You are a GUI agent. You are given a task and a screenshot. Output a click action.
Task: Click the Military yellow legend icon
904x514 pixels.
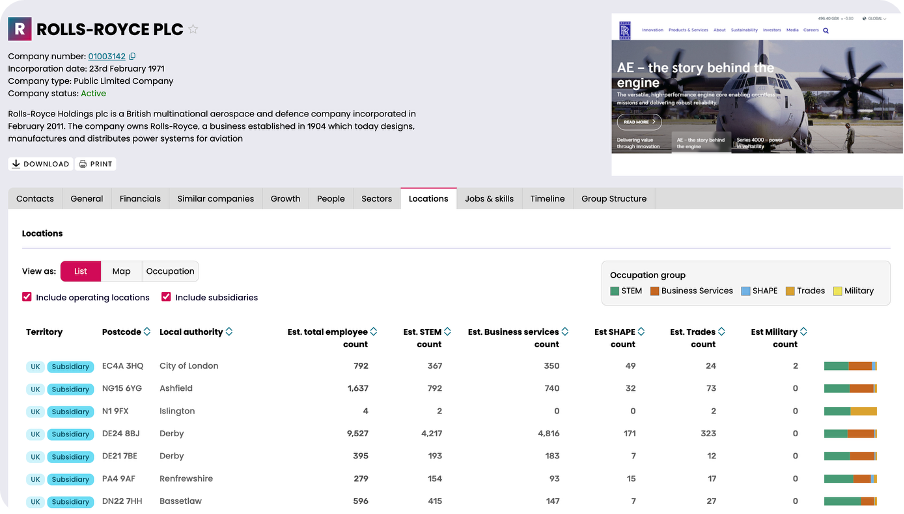837,291
